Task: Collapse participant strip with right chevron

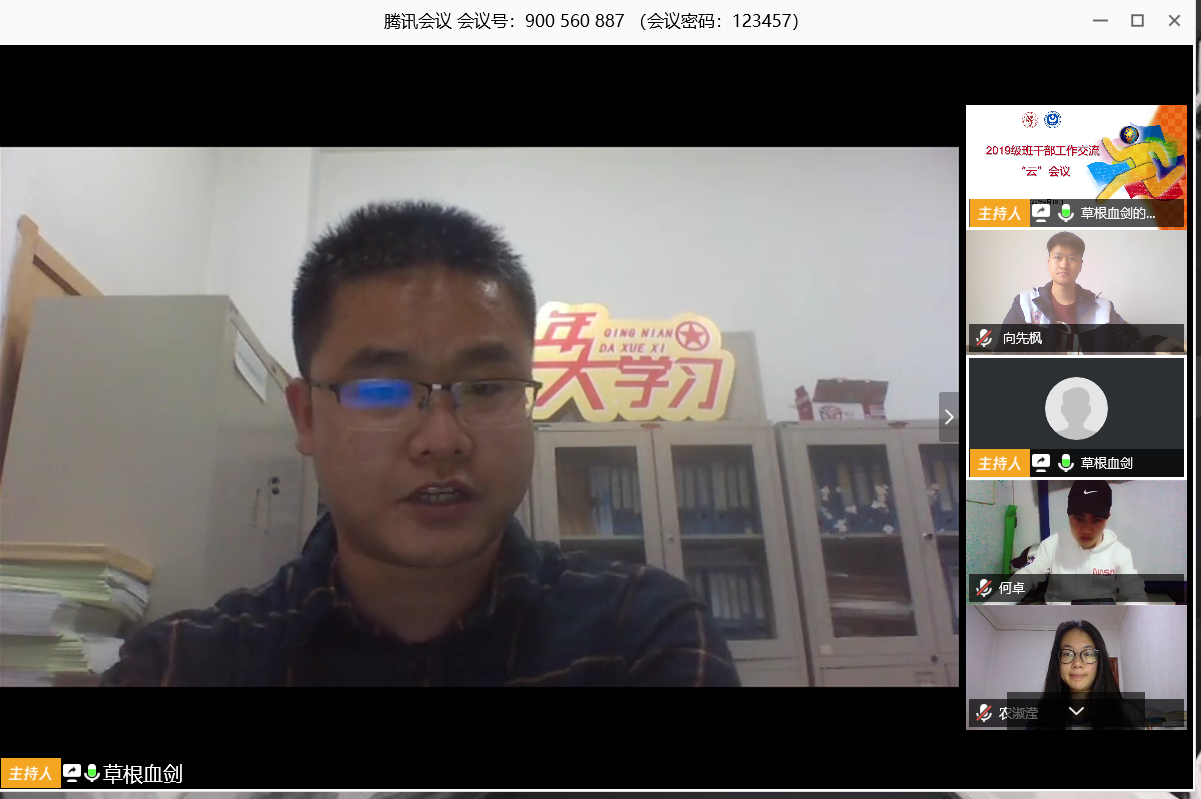Action: 949,416
